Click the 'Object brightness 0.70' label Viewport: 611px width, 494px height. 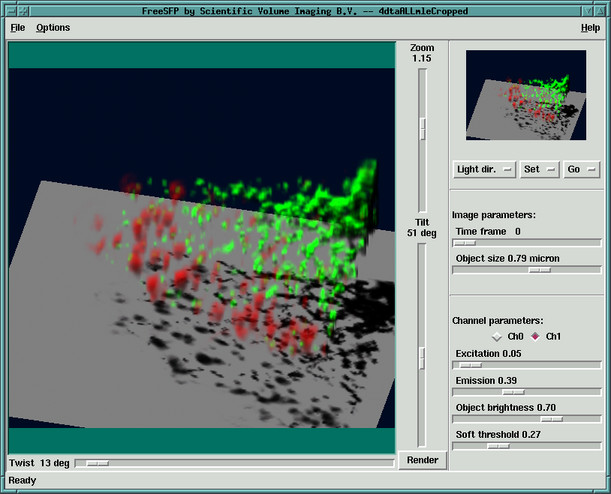pyautogui.click(x=506, y=408)
